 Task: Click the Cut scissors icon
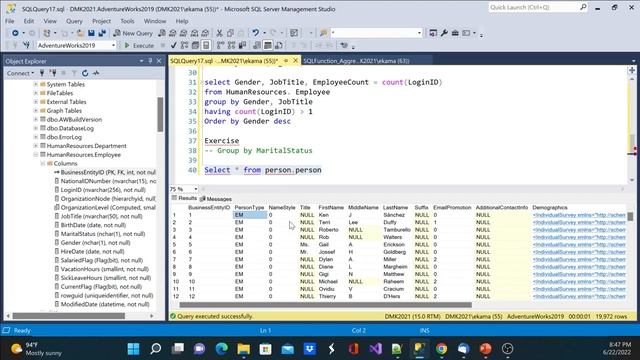pos(219,33)
